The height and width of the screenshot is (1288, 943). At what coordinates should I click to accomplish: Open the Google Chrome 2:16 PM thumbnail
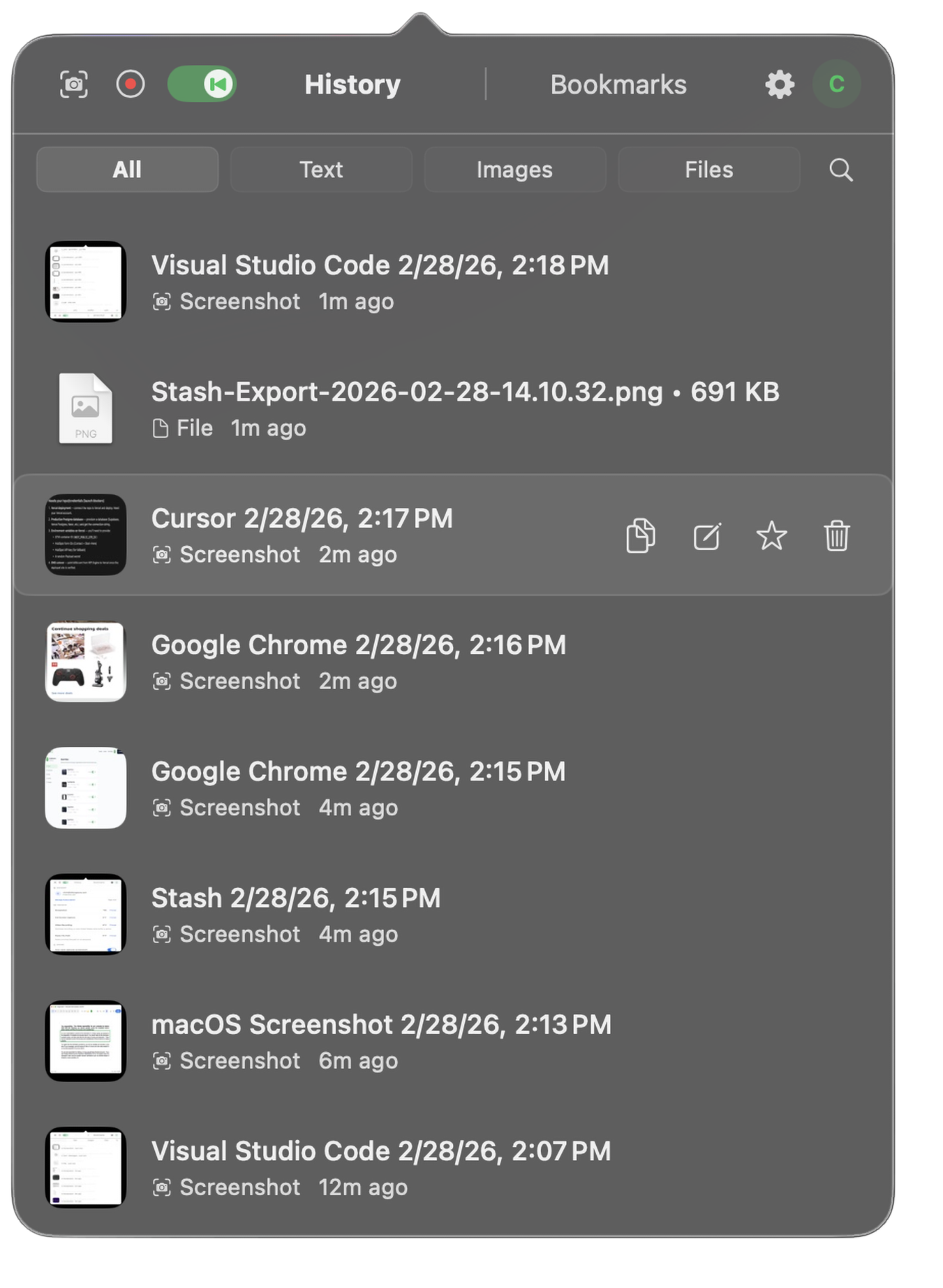pyautogui.click(x=86, y=662)
